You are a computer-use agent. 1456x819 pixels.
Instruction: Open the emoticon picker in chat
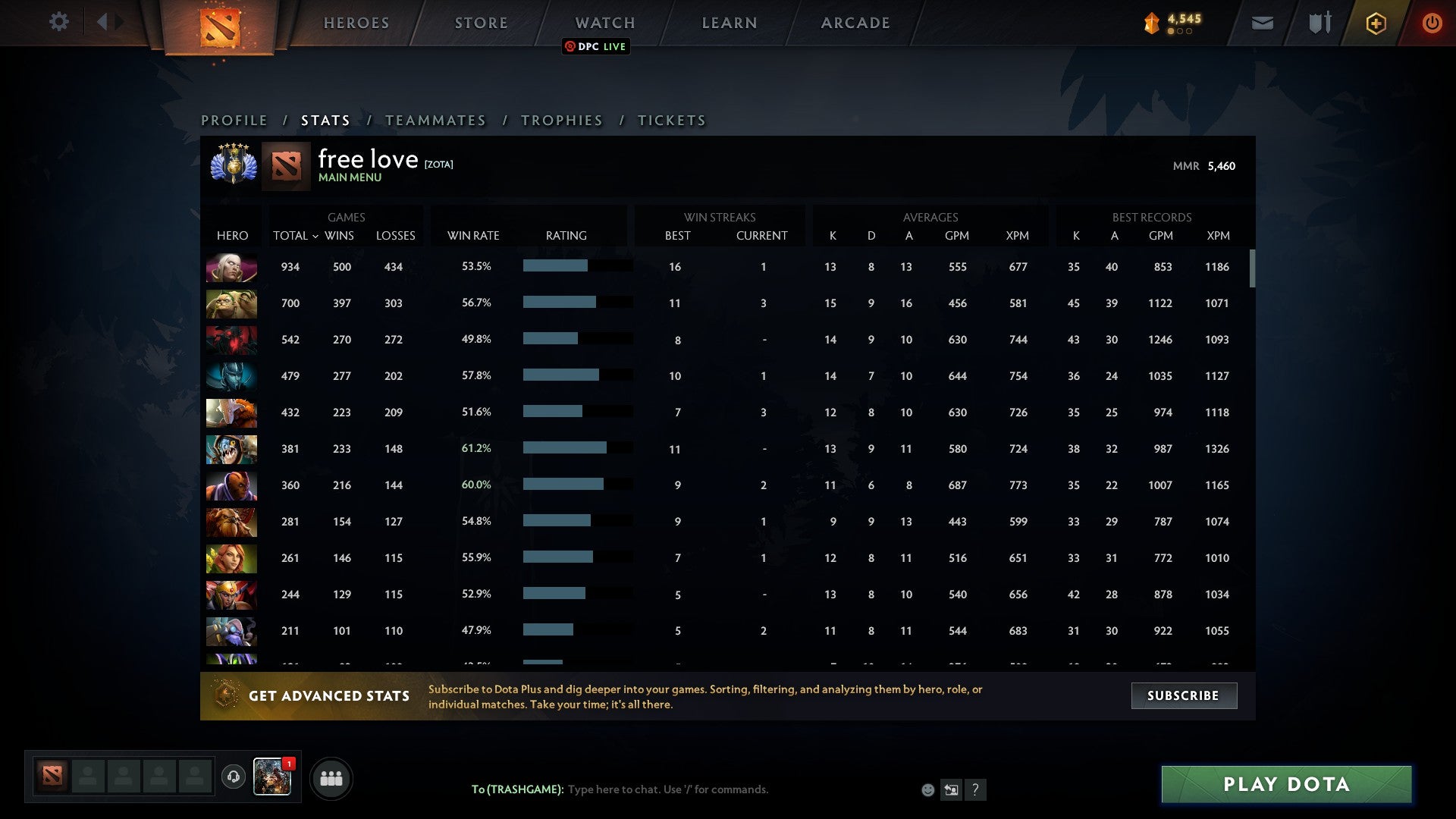[927, 789]
